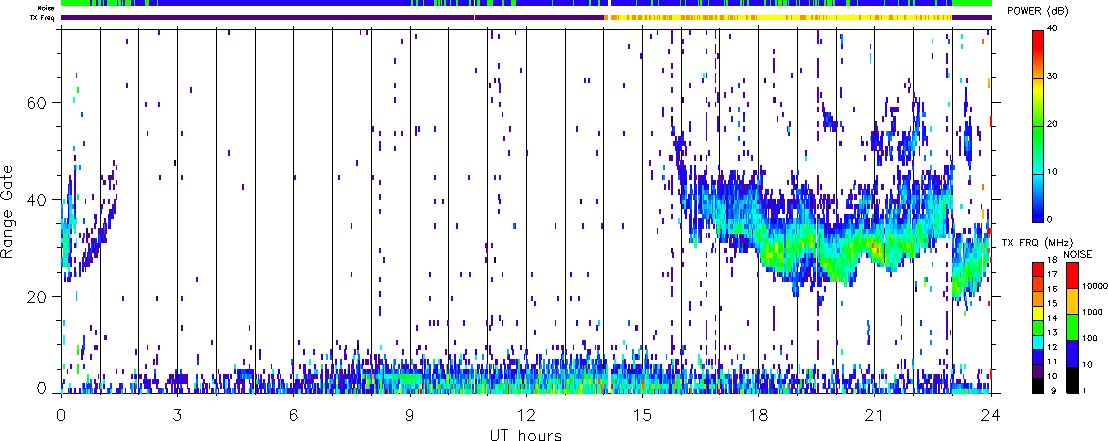Image resolution: width=1108 pixels, height=441 pixels.
Task: Click the Noise strip at the very top
Action: 526,4
